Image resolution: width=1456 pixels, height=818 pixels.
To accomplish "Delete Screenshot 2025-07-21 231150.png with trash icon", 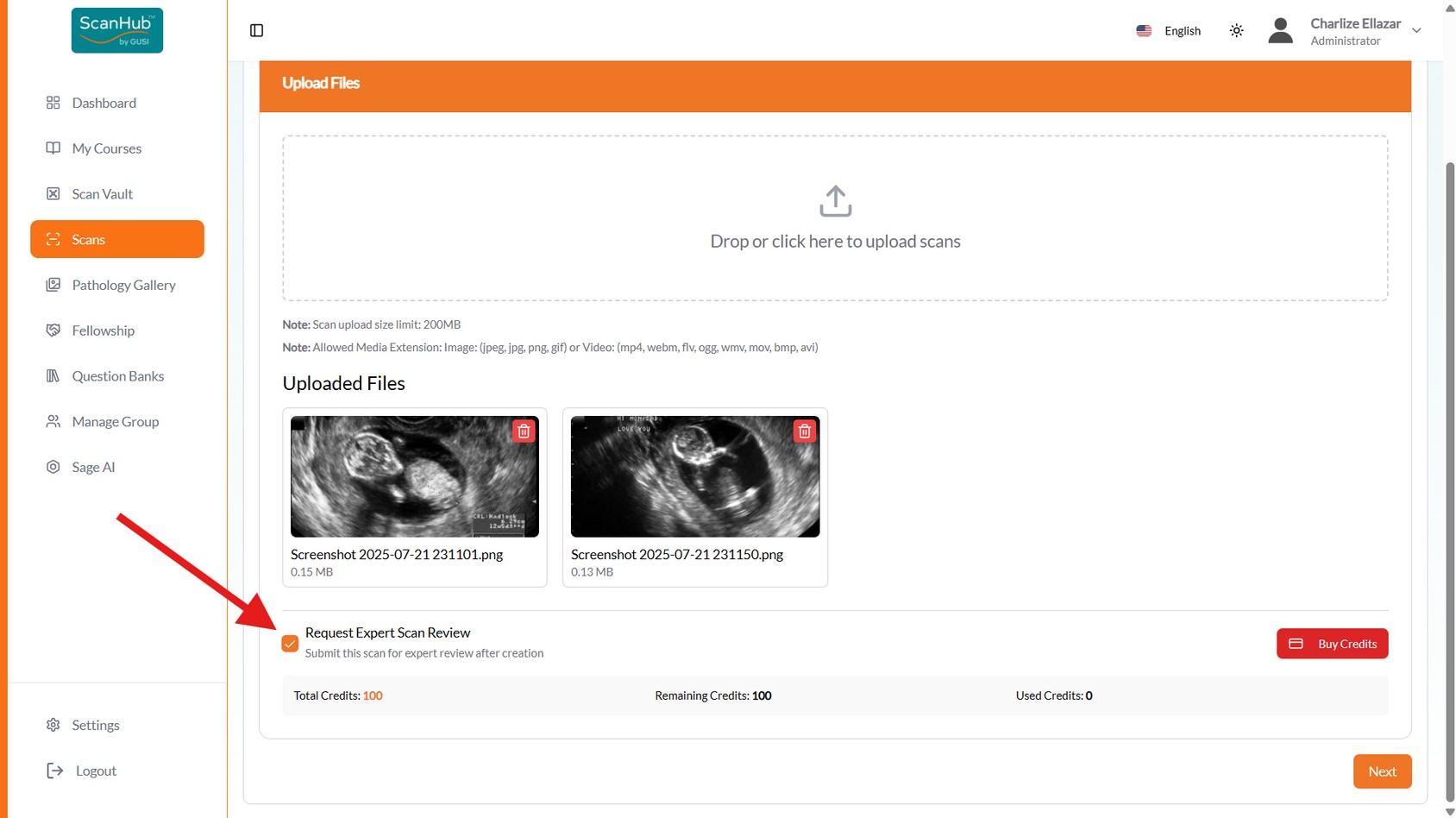I will [x=805, y=431].
